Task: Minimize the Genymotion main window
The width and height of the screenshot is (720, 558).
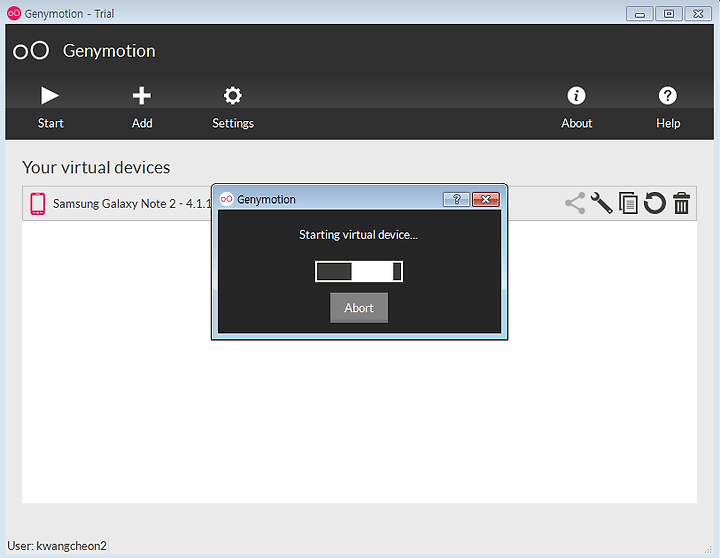Action: pyautogui.click(x=640, y=14)
